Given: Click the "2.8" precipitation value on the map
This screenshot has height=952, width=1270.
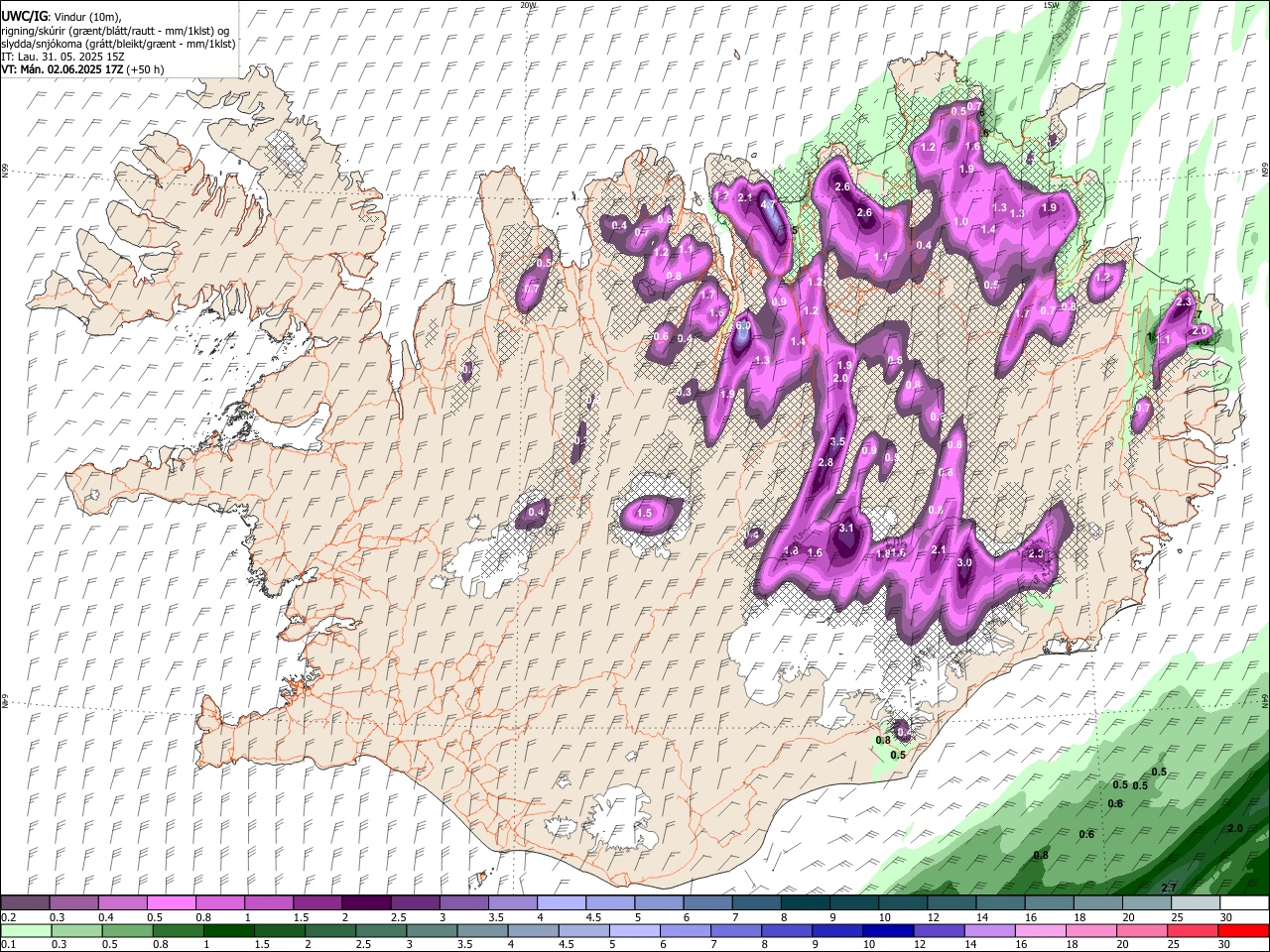Looking at the screenshot, I should [x=825, y=463].
